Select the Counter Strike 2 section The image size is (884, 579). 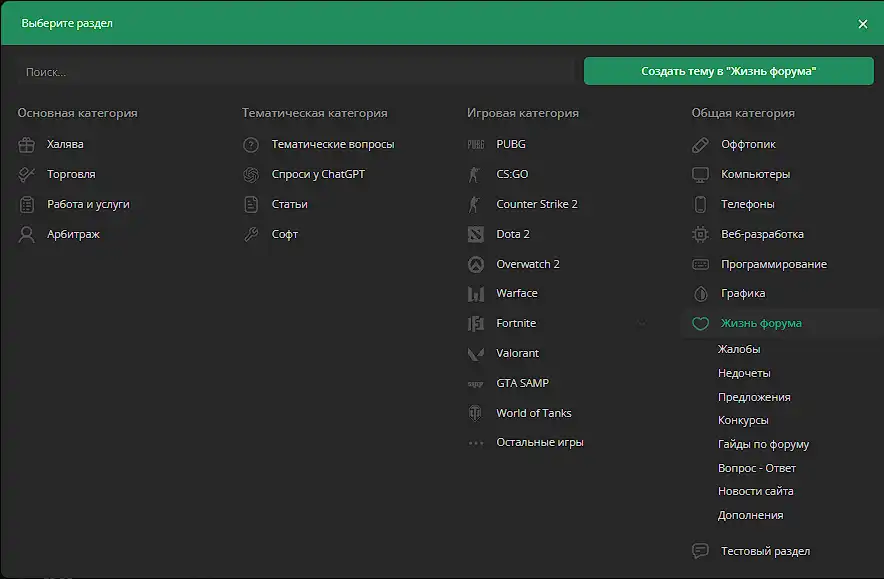[537, 204]
